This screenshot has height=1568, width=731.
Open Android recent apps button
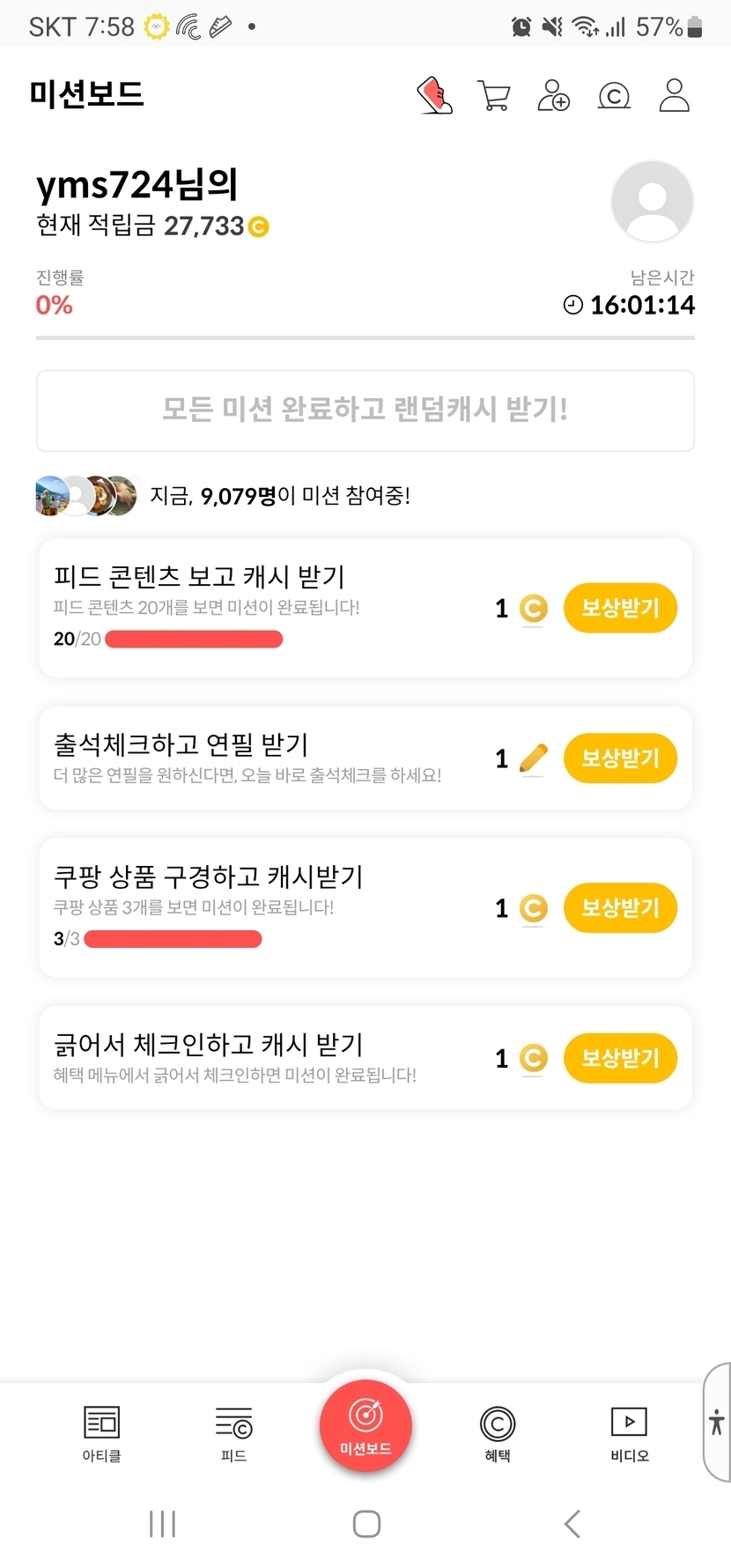tap(163, 1523)
